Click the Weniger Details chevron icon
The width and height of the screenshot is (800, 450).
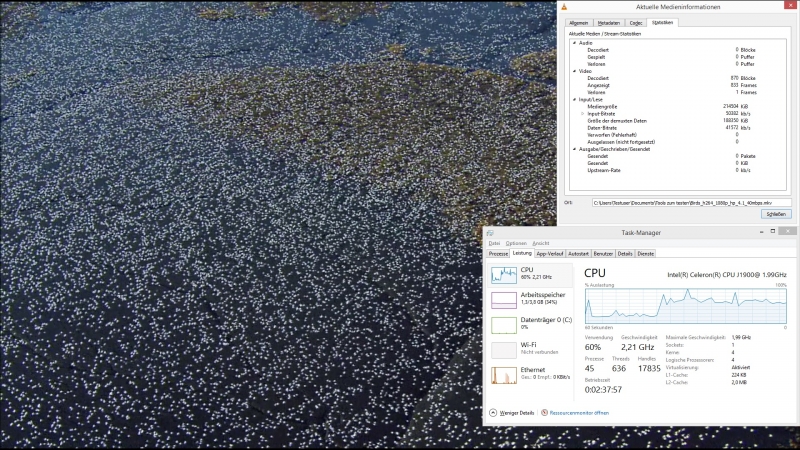tap(493, 413)
